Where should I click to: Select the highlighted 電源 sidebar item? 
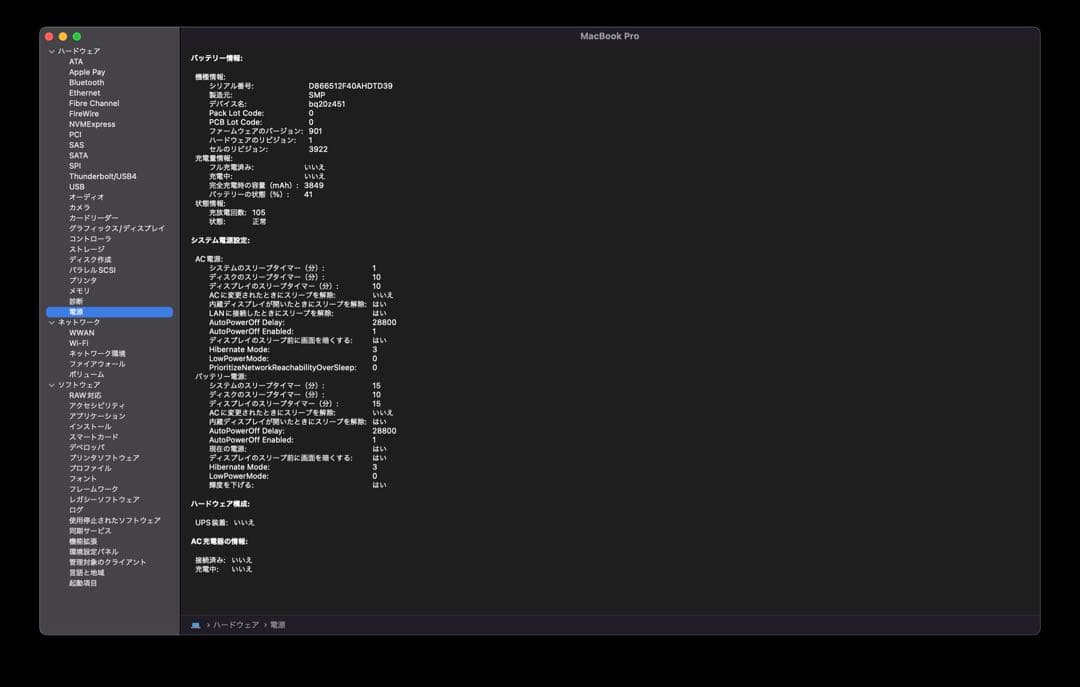pos(76,312)
